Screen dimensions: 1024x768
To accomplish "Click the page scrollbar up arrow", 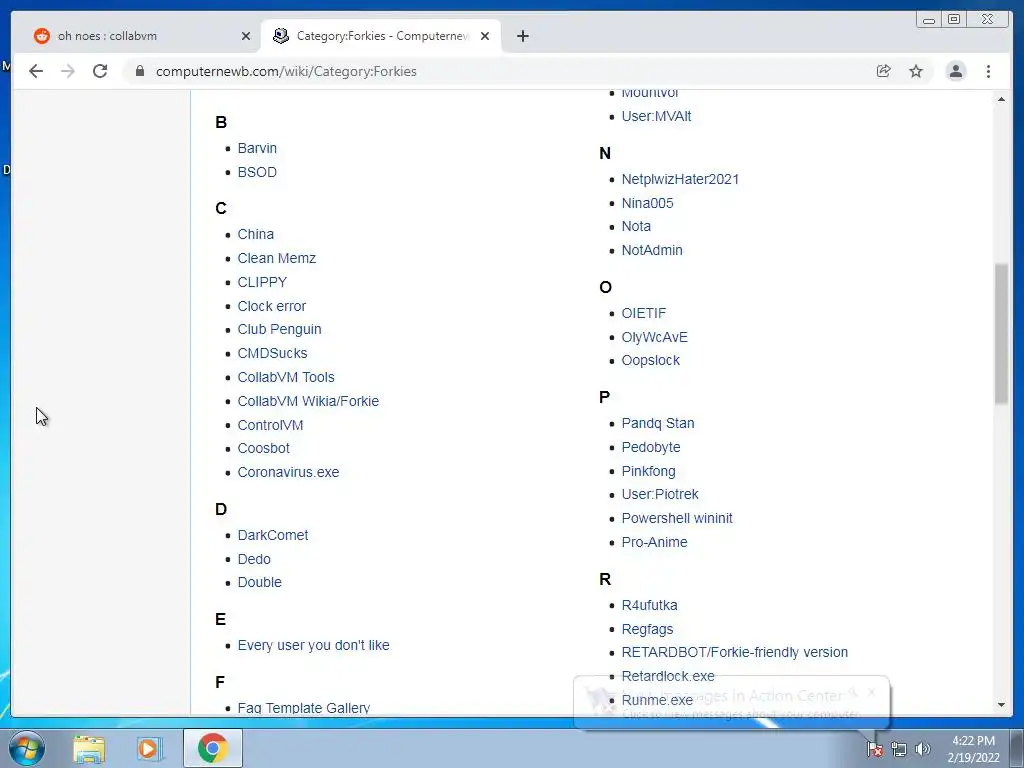I will [1001, 99].
